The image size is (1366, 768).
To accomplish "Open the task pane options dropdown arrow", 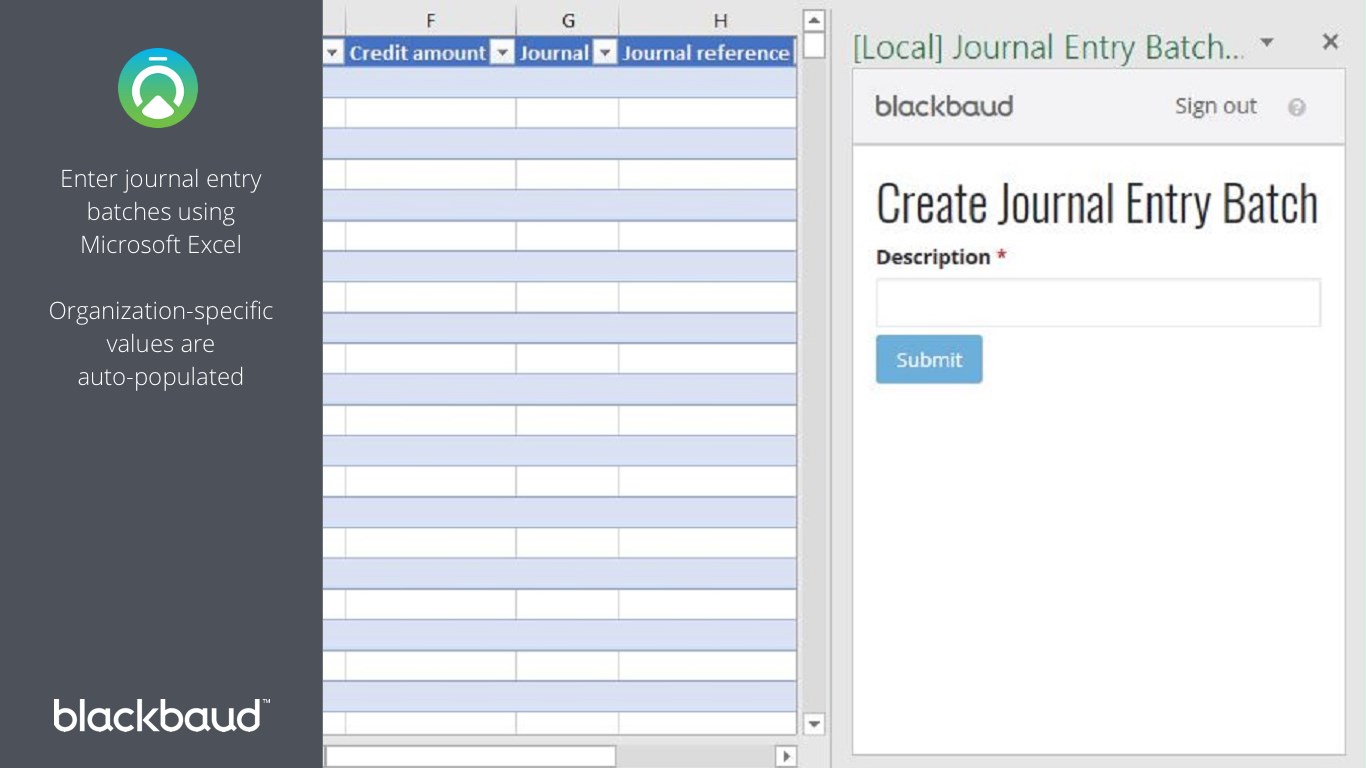I will (x=1267, y=42).
